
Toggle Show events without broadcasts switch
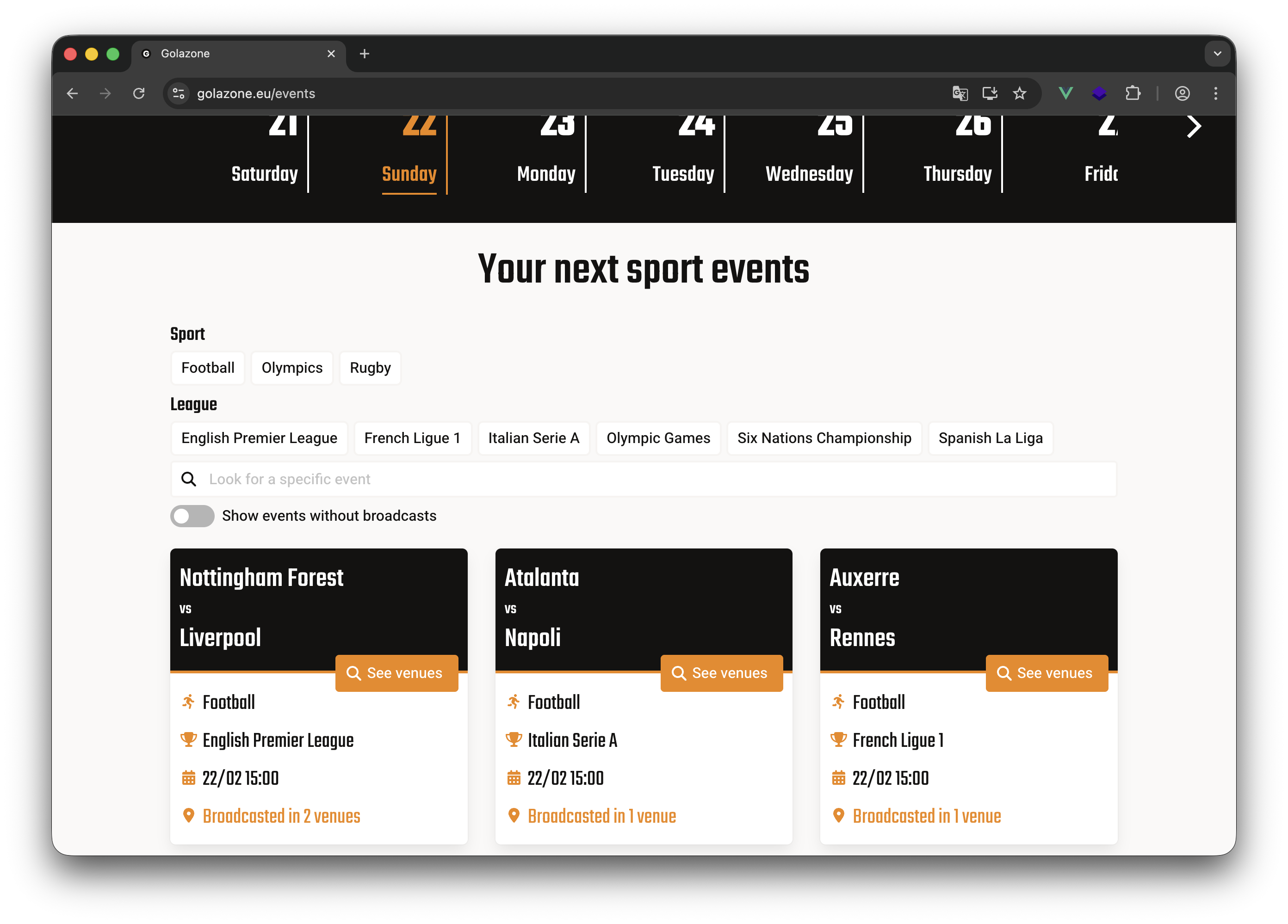point(192,516)
